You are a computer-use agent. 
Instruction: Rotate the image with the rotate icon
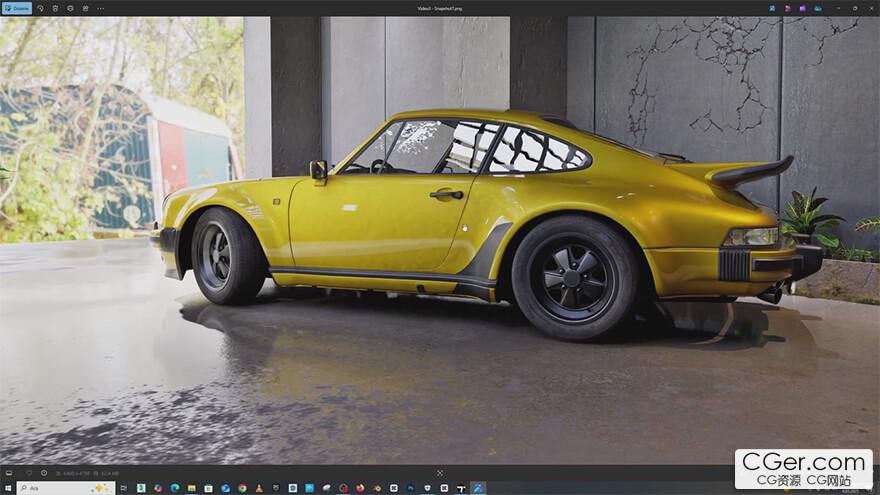tap(40, 8)
